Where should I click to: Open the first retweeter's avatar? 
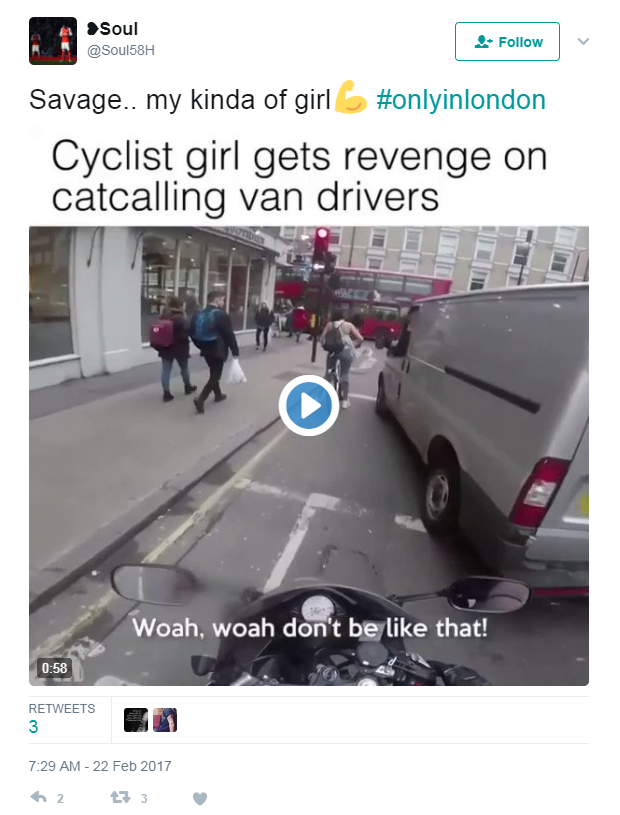(x=136, y=720)
